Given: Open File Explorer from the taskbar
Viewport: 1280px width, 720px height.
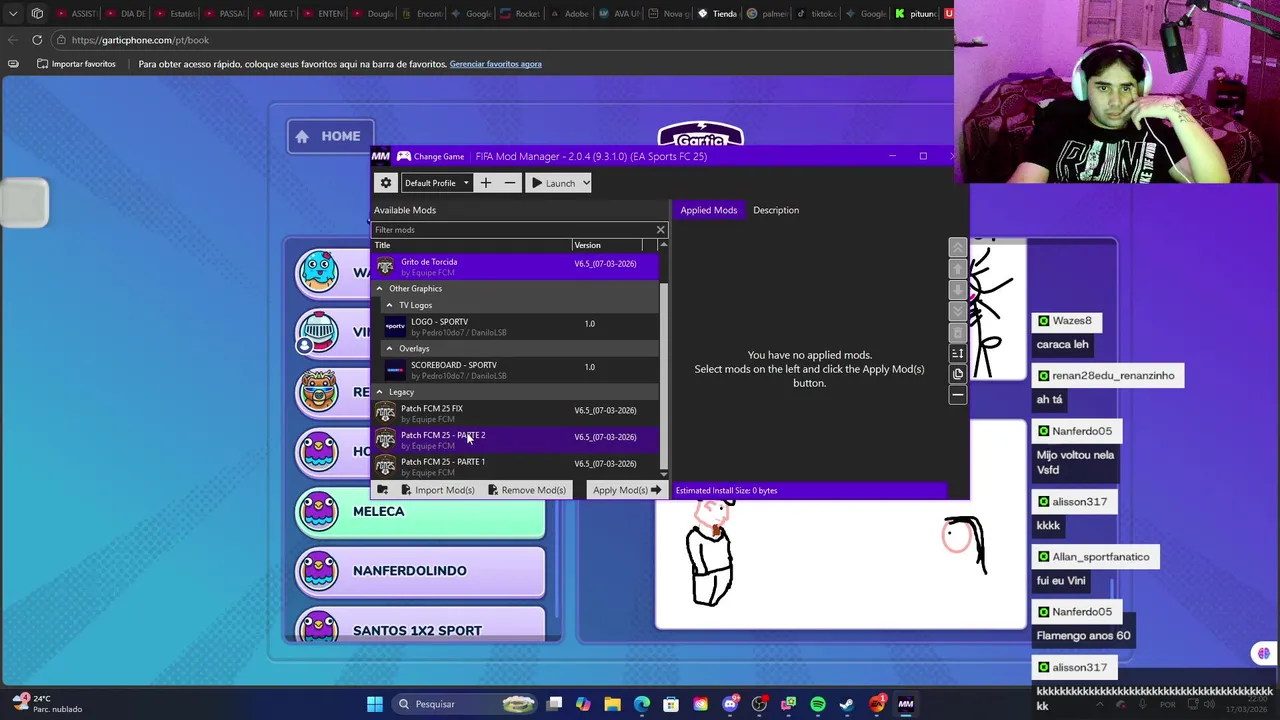Looking at the screenshot, I should pyautogui.click(x=612, y=704).
